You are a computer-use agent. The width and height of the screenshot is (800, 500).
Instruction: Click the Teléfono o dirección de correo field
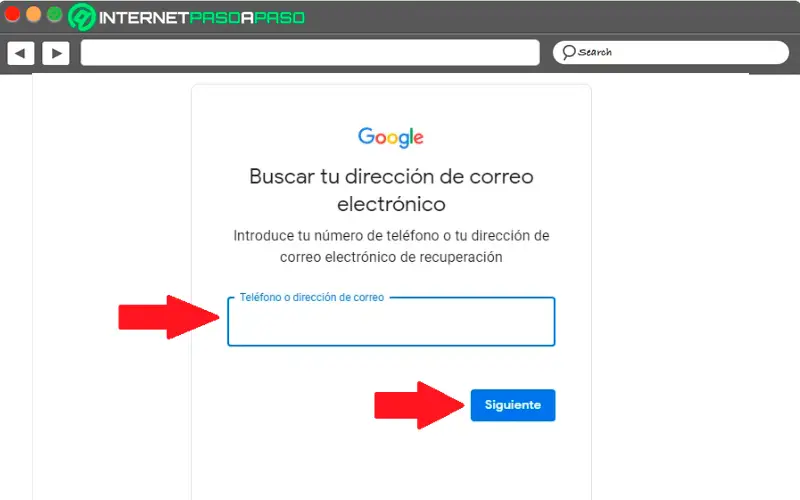point(391,321)
